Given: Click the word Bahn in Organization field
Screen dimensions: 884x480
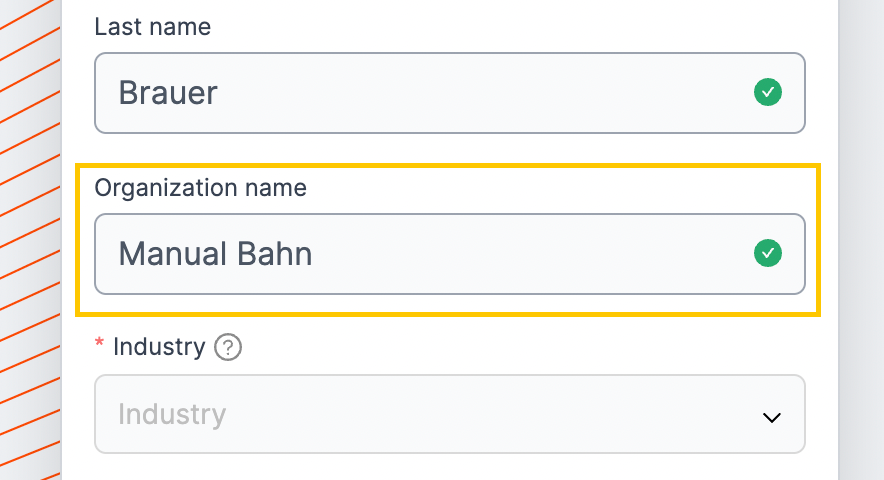Looking at the screenshot, I should [x=274, y=254].
